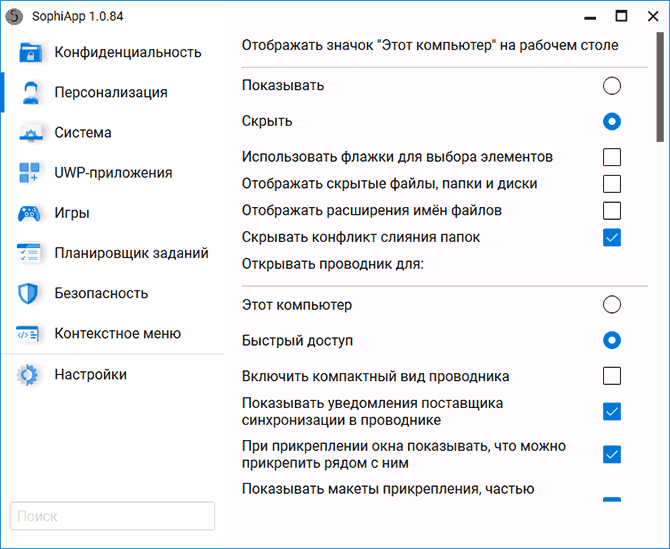Select the Скрыть radio button
Screen dimensions: 670x549
pyautogui.click(x=612, y=121)
